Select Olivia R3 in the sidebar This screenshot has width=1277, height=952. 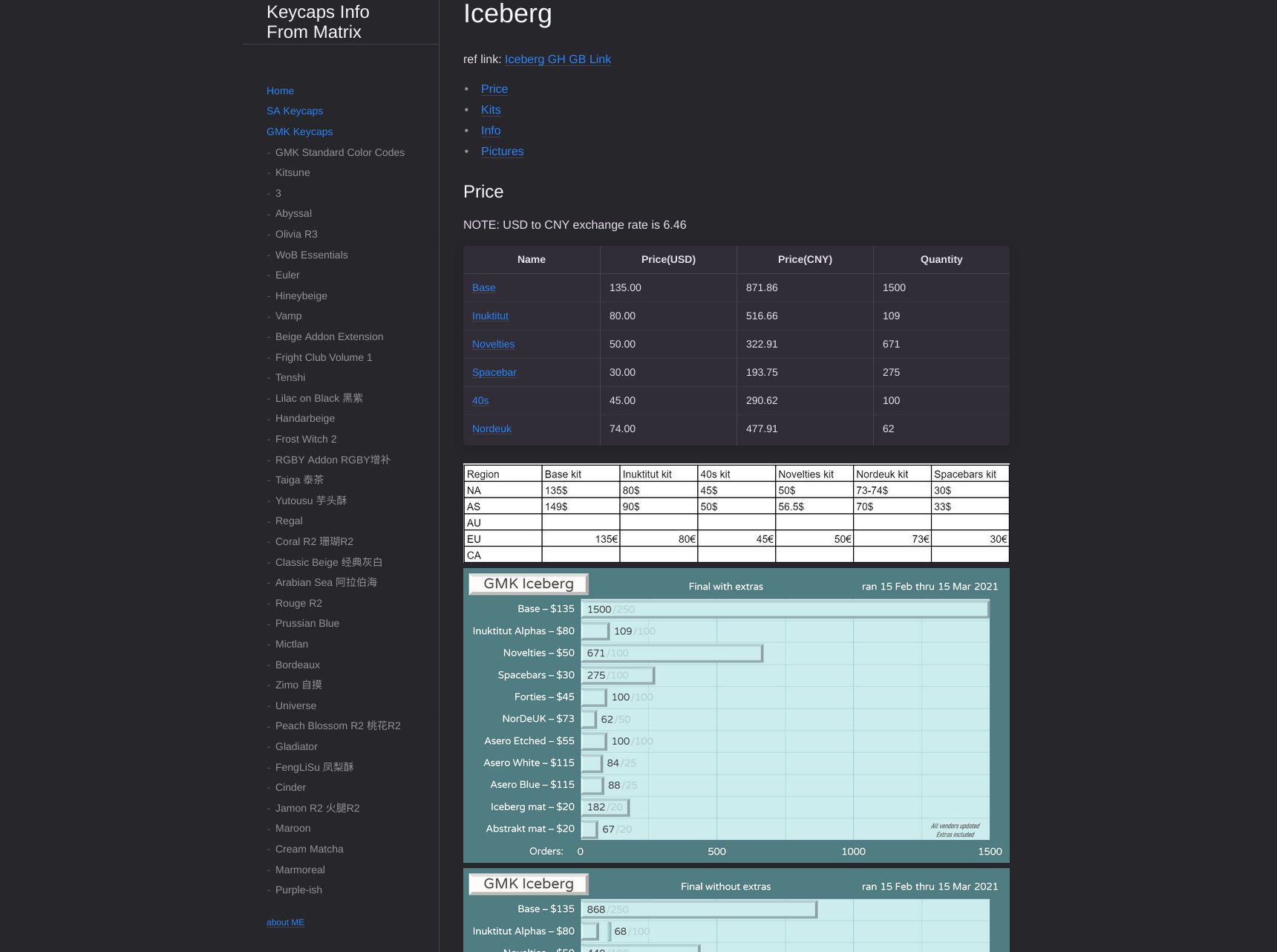[296, 234]
